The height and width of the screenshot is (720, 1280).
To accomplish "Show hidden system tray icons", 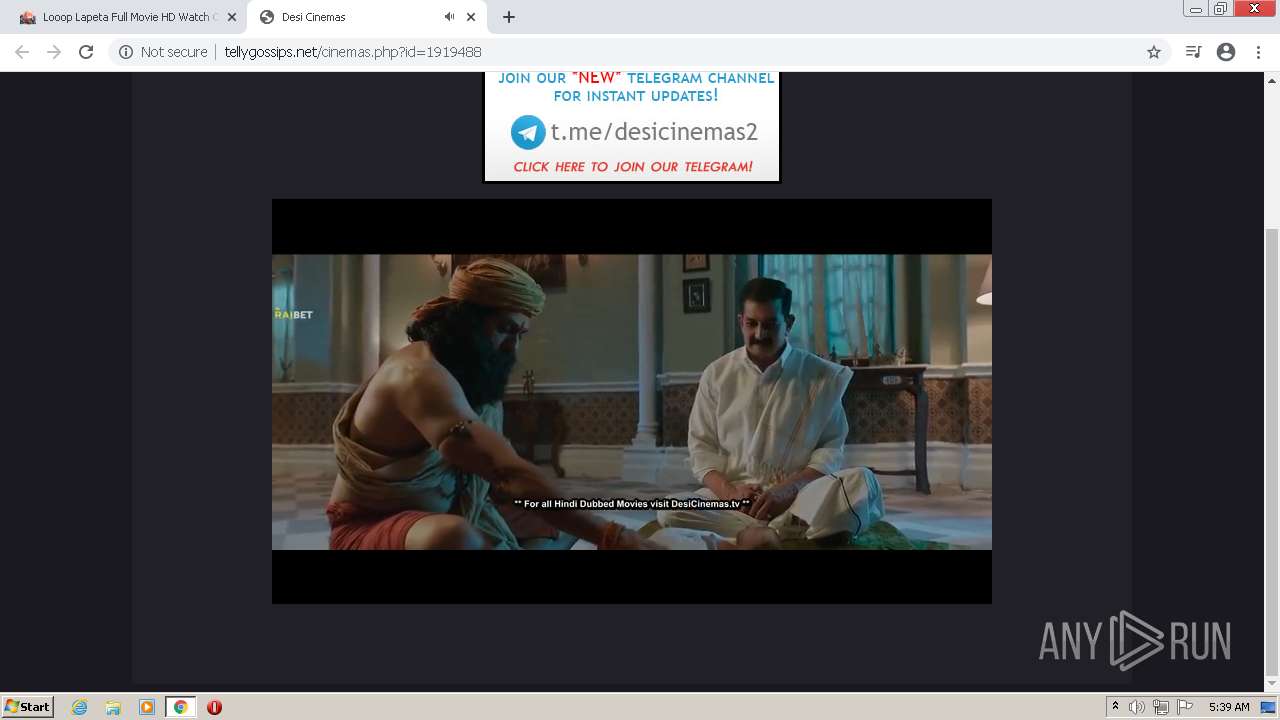I will coord(1115,707).
